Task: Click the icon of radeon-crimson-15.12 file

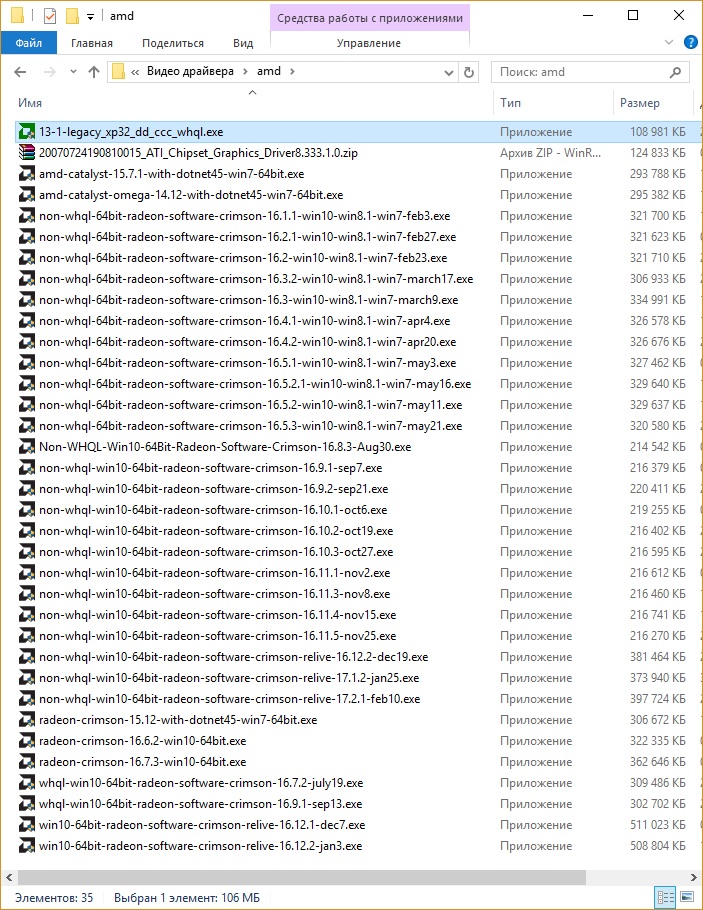Action: [x=27, y=720]
